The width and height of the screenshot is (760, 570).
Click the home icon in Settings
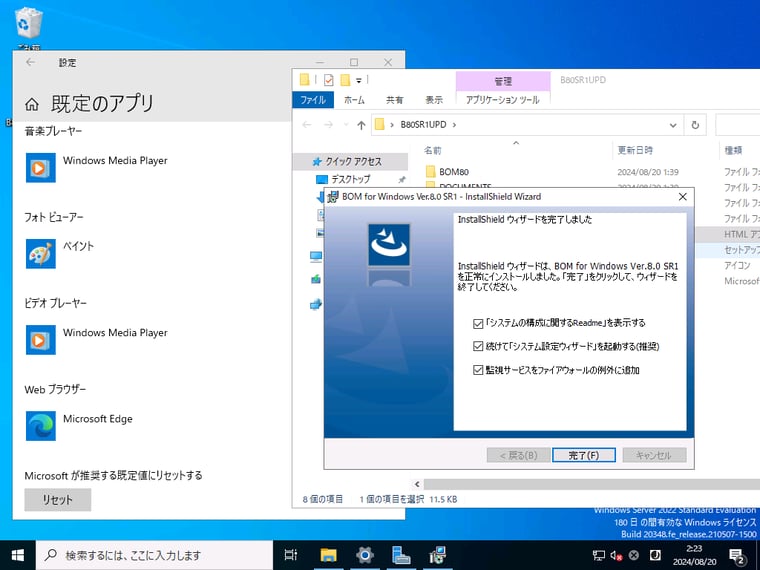point(32,104)
